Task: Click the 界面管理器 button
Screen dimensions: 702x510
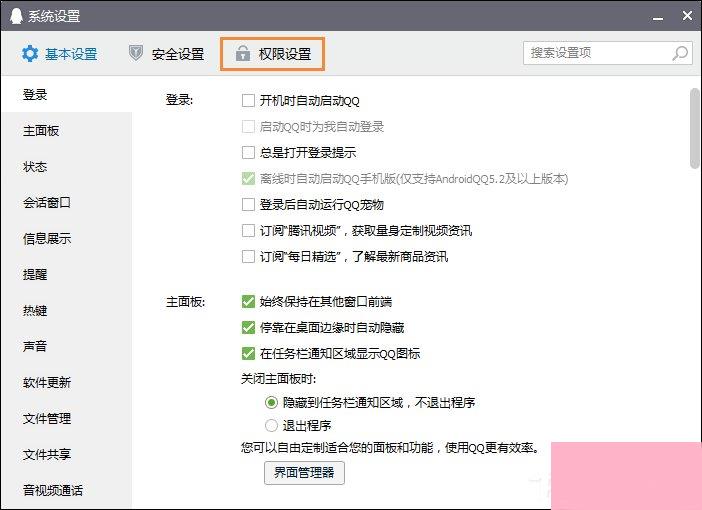Action: point(304,473)
